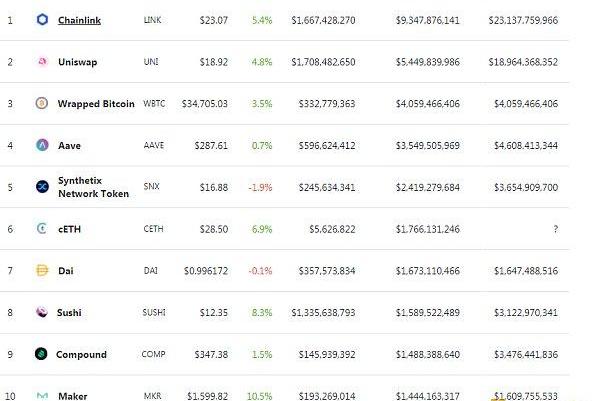Screen dimensions: 600x401
Task: Click the Aave ghost logo icon
Action: tap(42, 145)
